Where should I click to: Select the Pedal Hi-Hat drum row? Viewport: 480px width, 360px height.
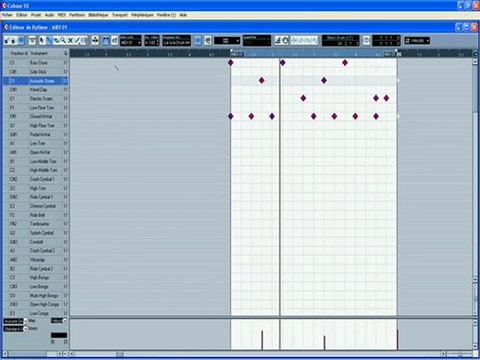(36, 134)
